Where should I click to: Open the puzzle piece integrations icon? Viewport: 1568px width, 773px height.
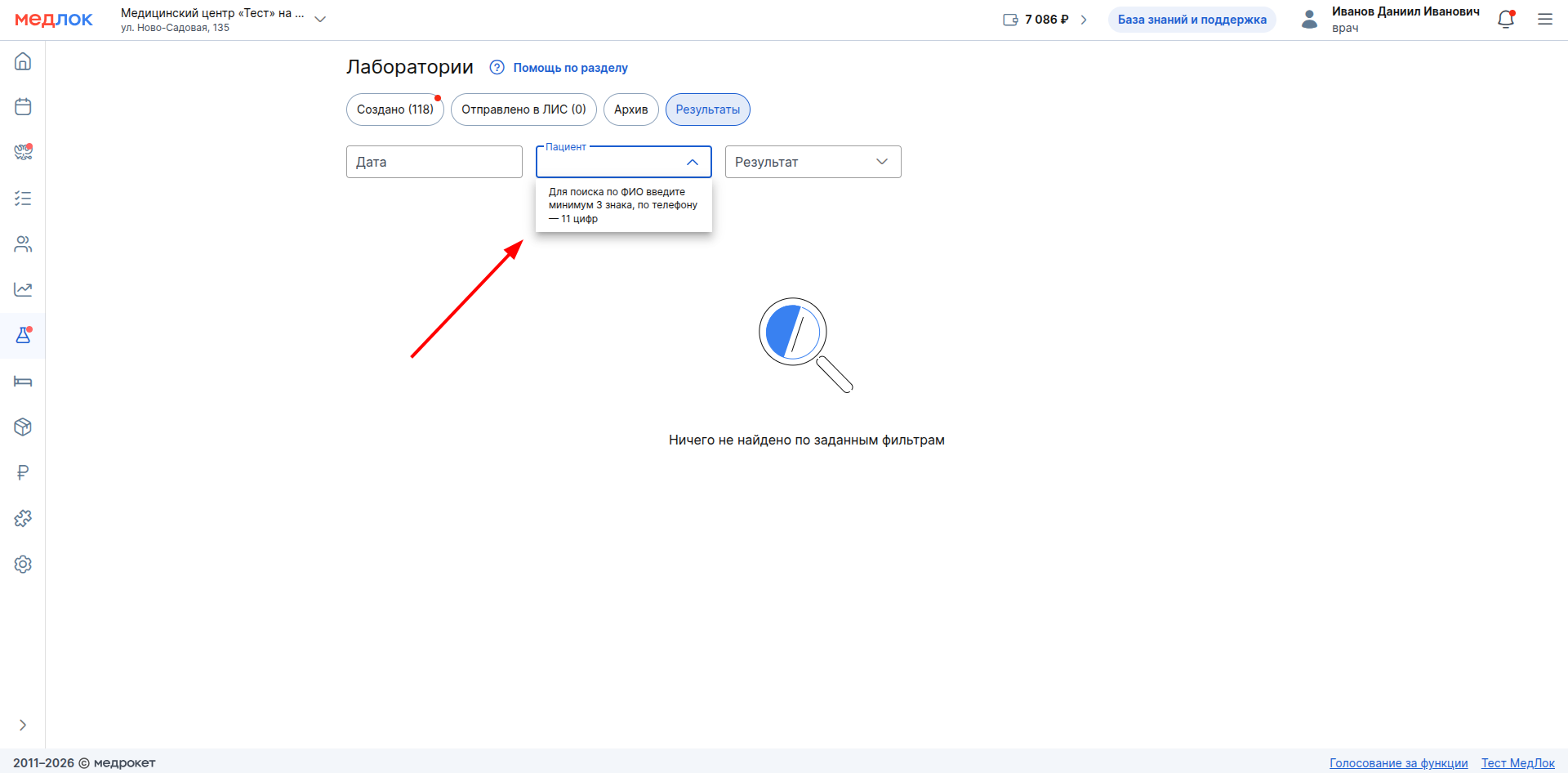(23, 519)
